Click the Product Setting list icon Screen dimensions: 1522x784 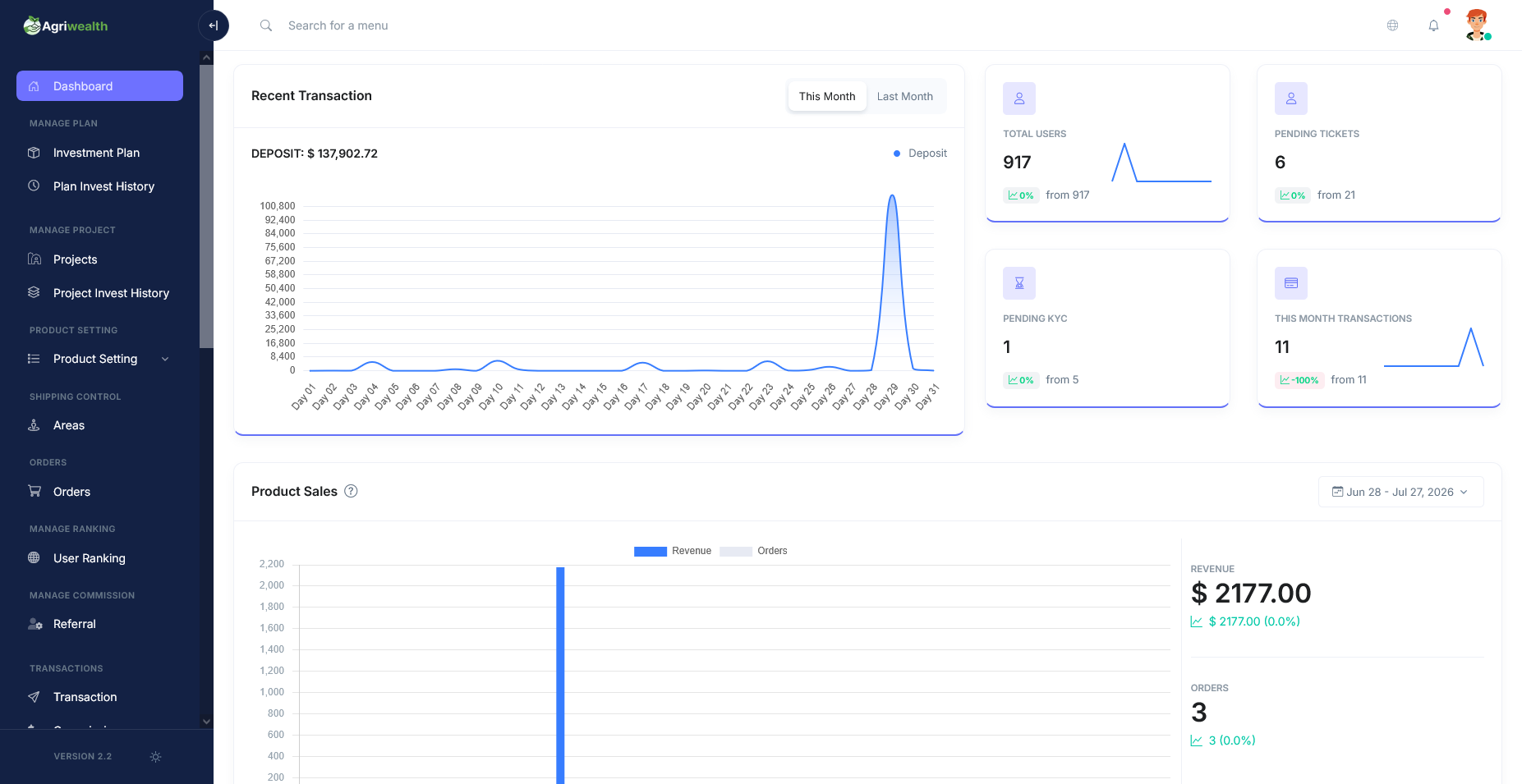[x=34, y=359]
